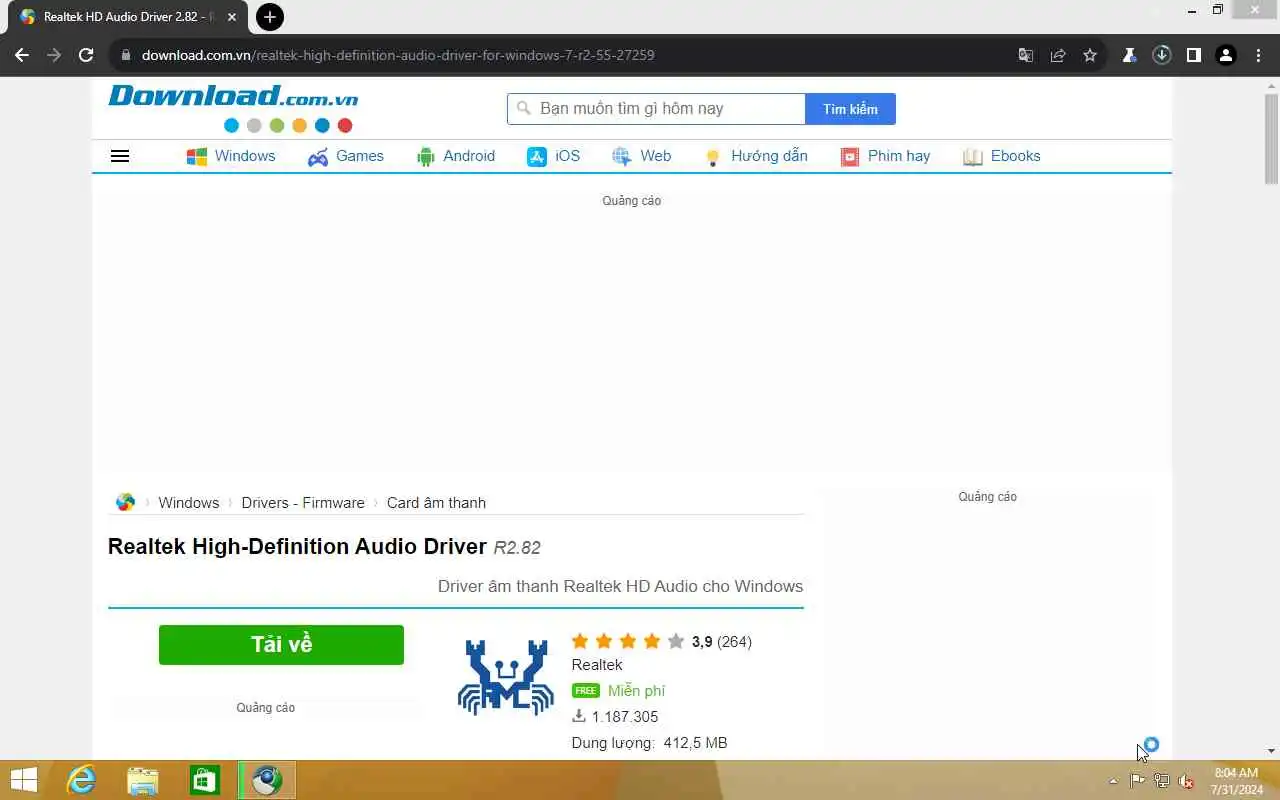Open the translate page icon
This screenshot has height=800, width=1280.
tap(1026, 55)
